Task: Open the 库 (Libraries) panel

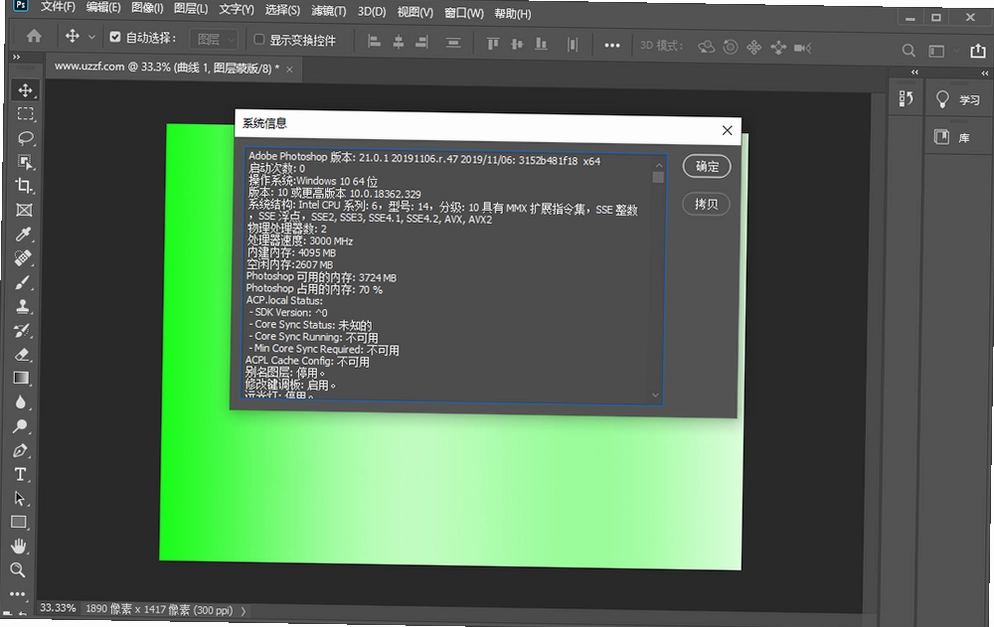Action: [953, 137]
